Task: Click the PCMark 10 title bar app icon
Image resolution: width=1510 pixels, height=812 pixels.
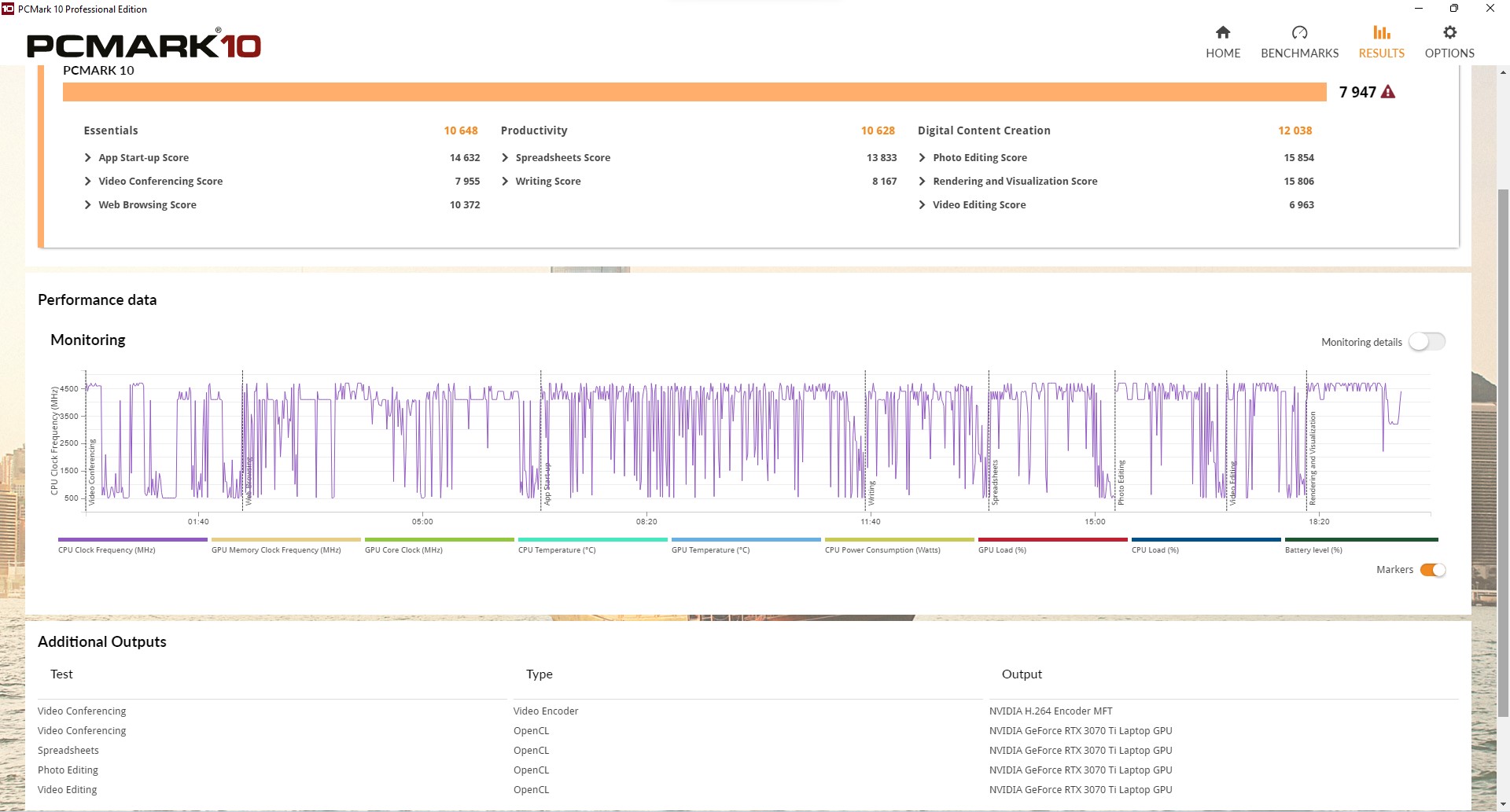Action: click(x=8, y=9)
